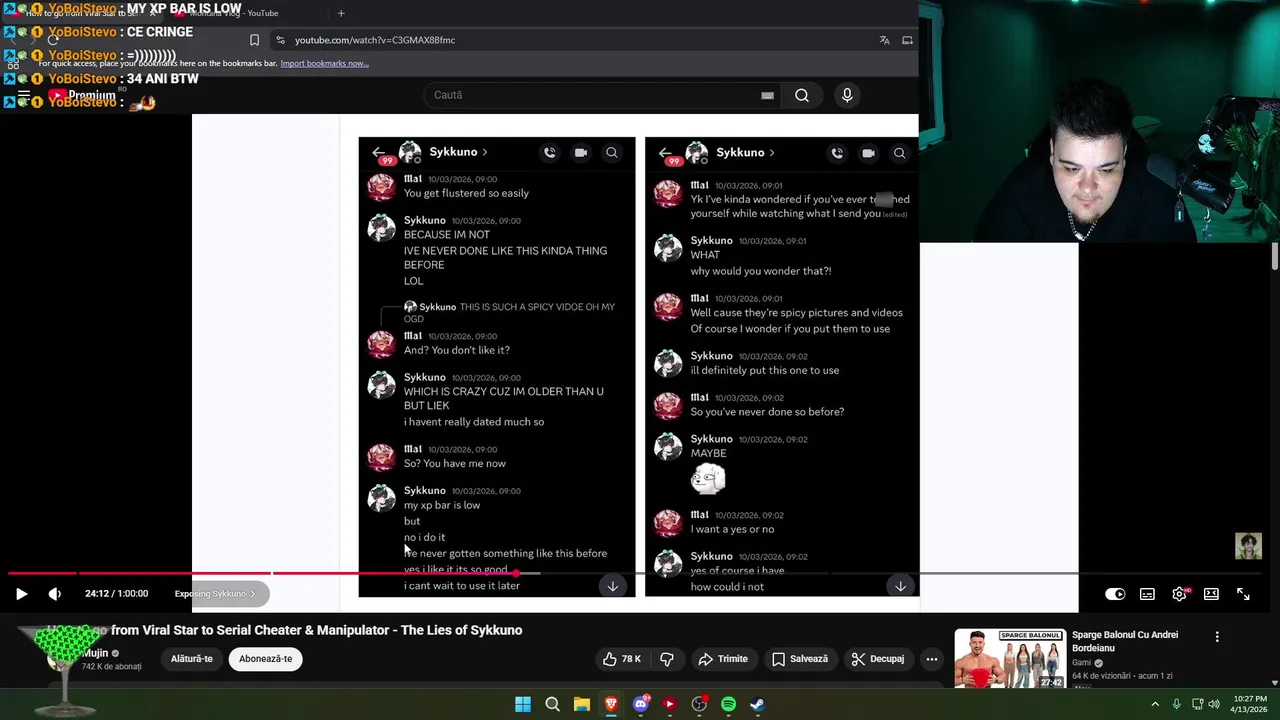The height and width of the screenshot is (720, 1280).
Task: Click scroll-down arrow in right Discord chat
Action: point(900,586)
